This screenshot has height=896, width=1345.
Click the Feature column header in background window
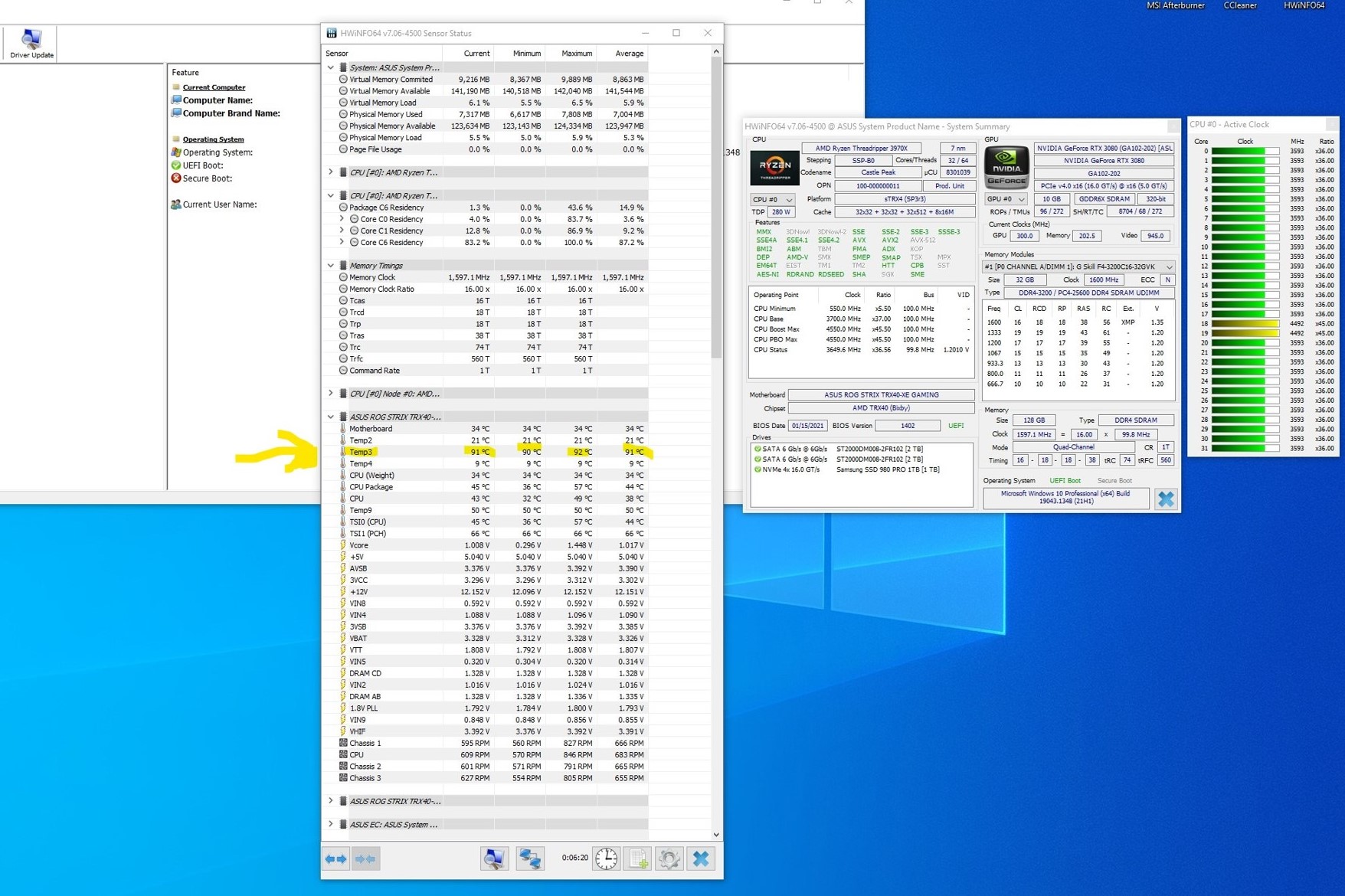(x=185, y=73)
